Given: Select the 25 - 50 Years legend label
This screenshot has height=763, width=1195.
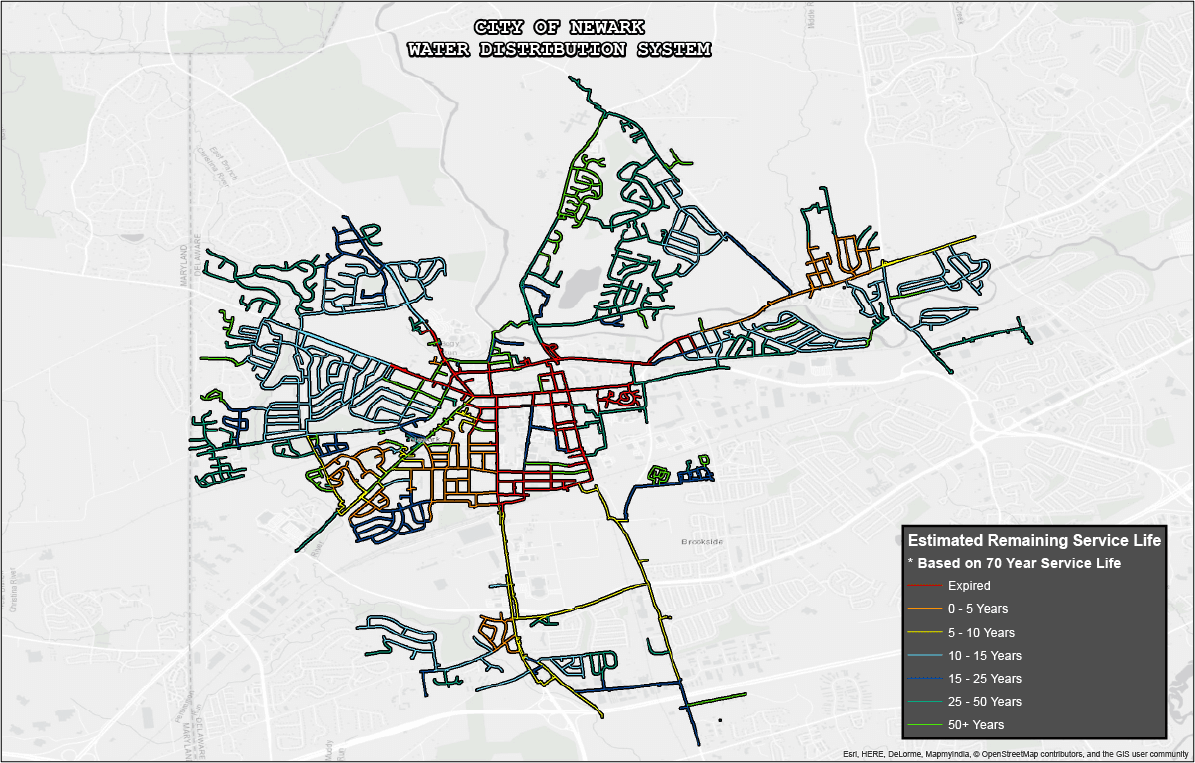Looking at the screenshot, I should click(985, 702).
